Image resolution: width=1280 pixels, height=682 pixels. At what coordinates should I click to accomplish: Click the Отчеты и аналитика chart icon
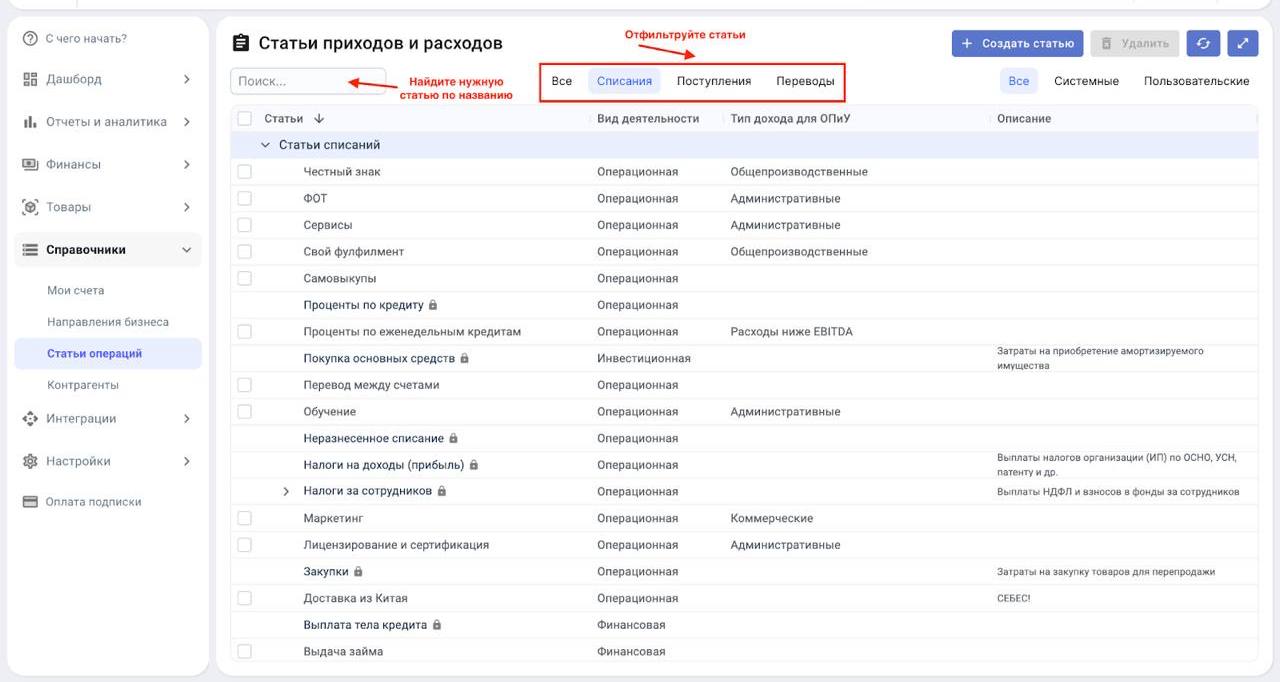coord(30,122)
